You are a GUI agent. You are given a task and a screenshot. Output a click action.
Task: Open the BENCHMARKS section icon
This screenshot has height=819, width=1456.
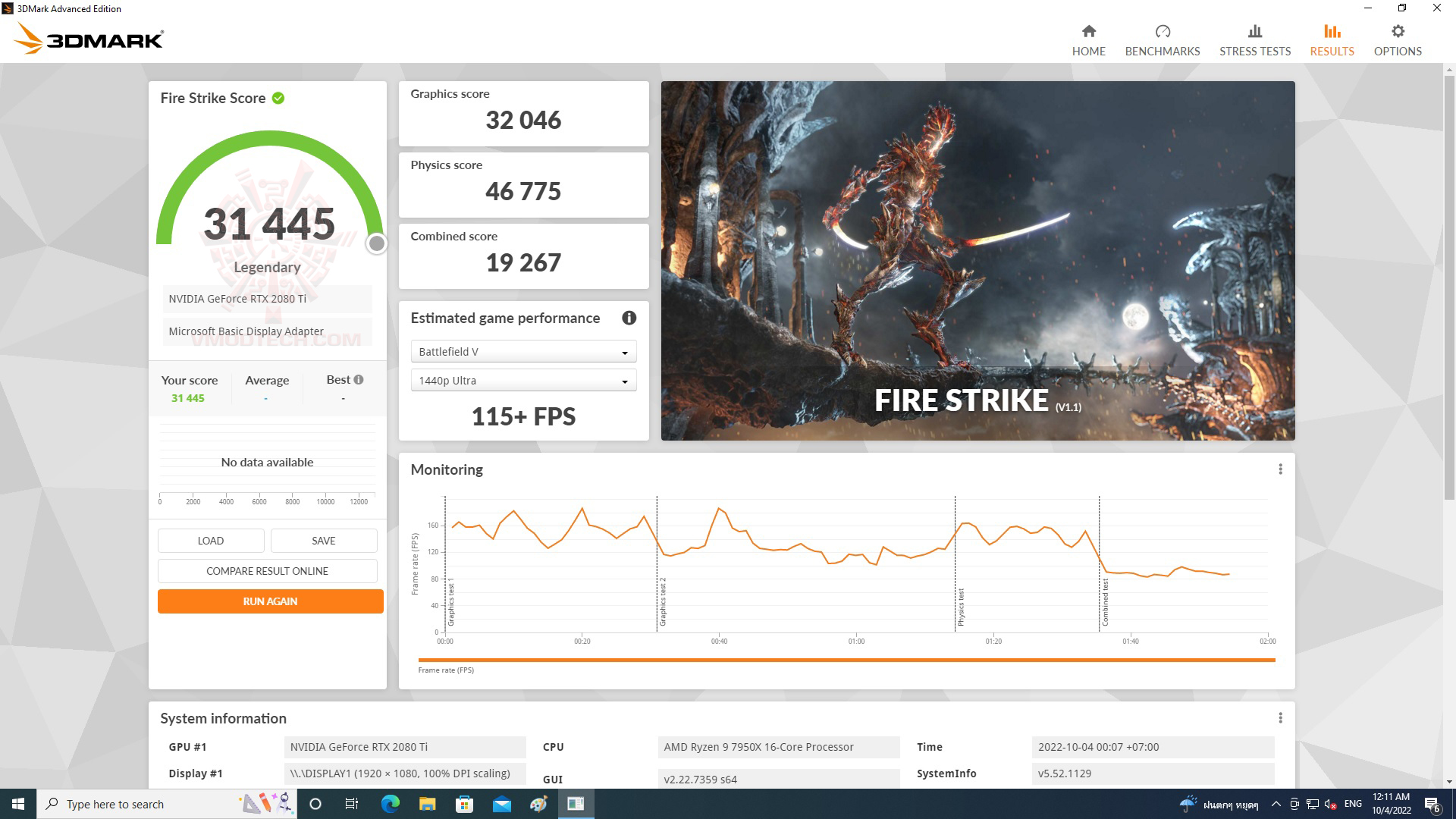tap(1162, 31)
